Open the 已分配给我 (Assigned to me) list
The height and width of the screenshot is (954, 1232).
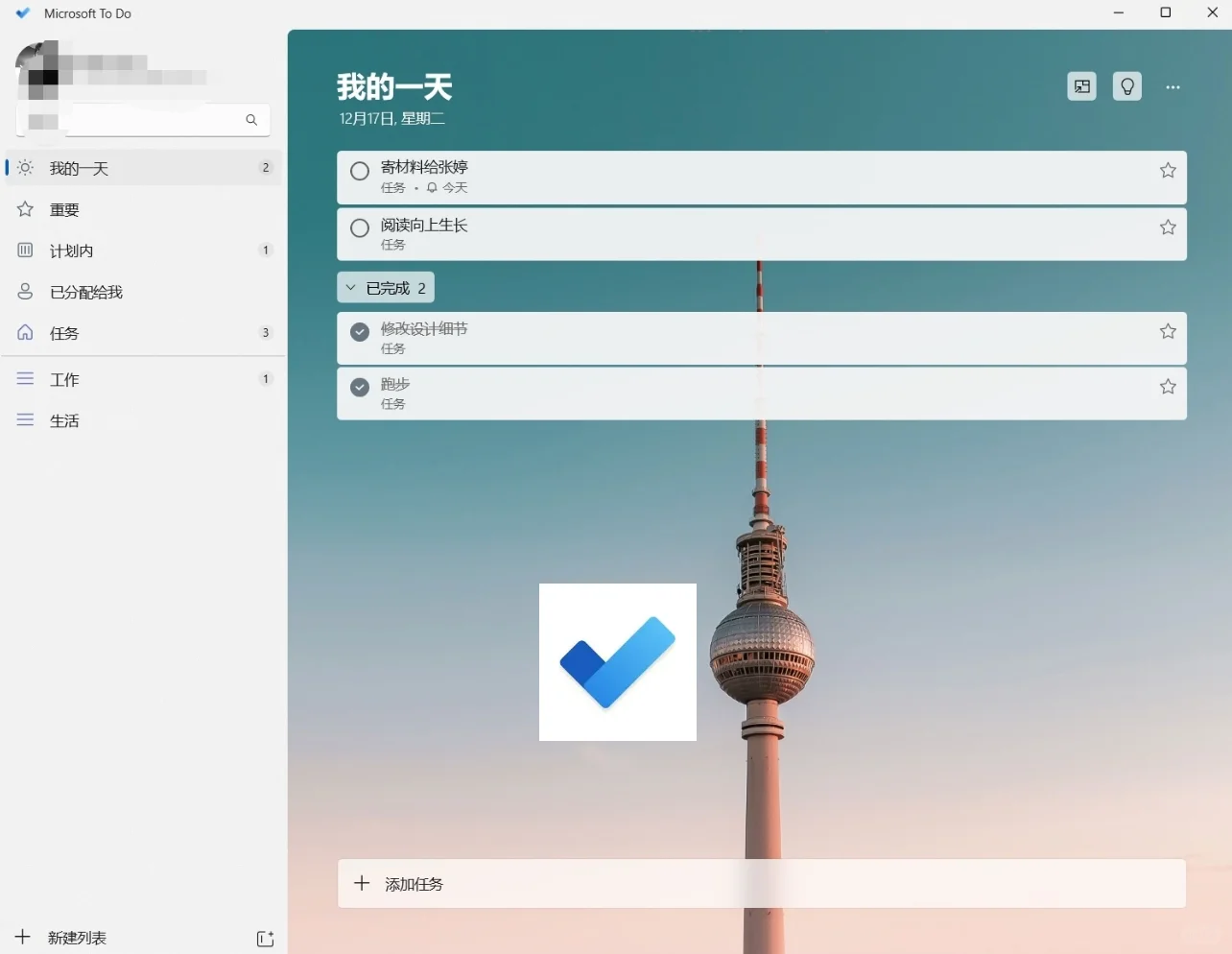coord(86,292)
